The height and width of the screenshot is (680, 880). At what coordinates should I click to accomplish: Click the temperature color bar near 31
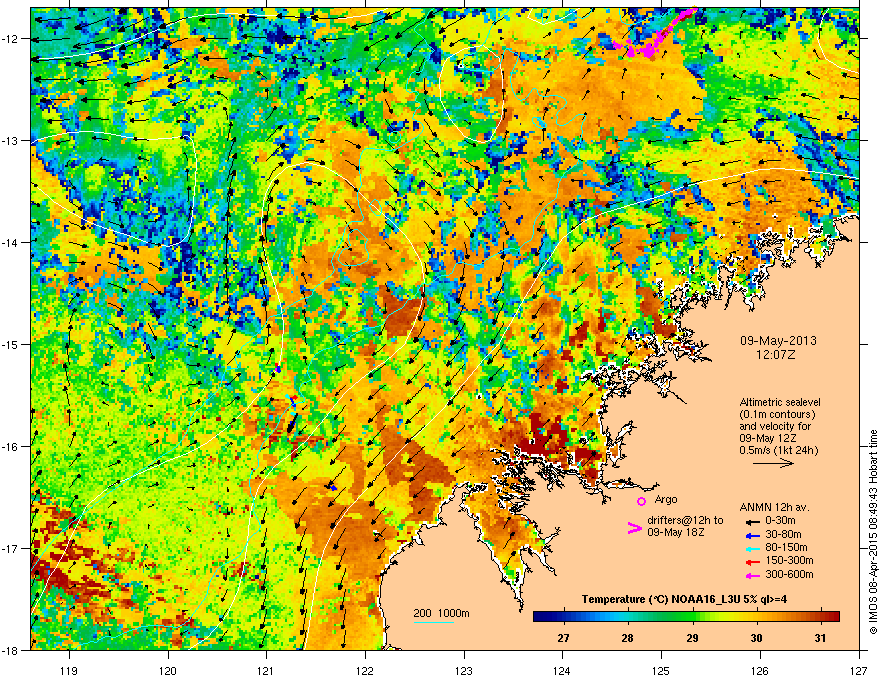[x=821, y=617]
